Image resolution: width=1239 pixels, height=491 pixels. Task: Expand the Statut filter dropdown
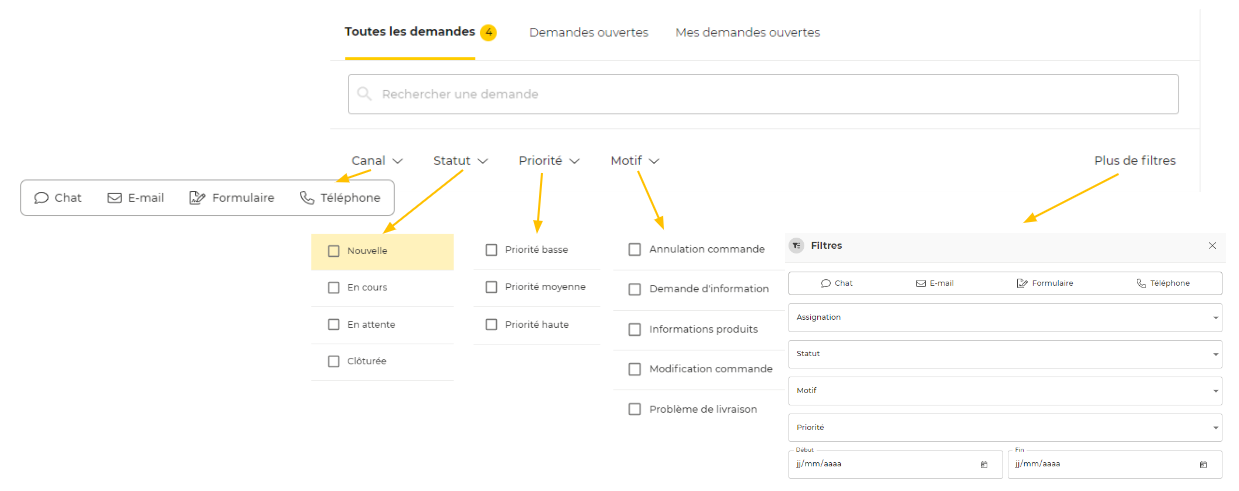coord(461,160)
